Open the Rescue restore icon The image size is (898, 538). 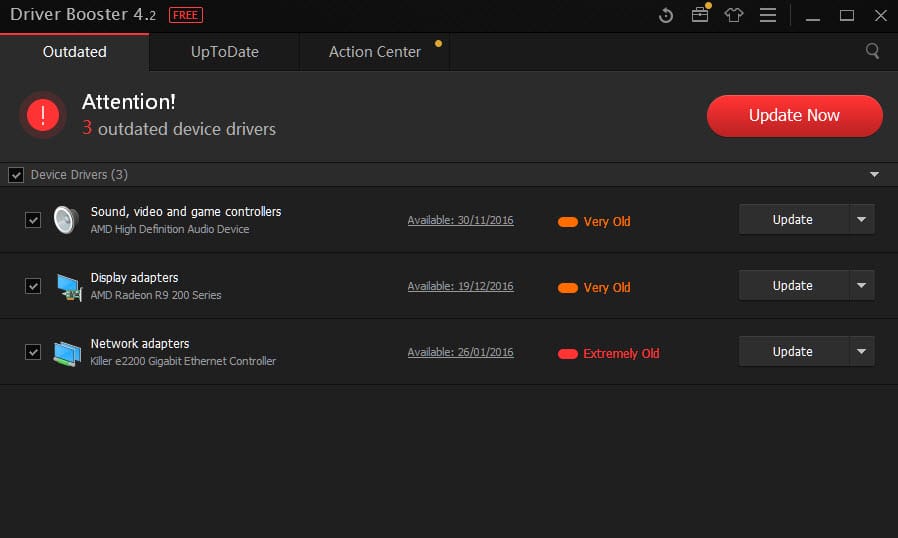point(667,16)
